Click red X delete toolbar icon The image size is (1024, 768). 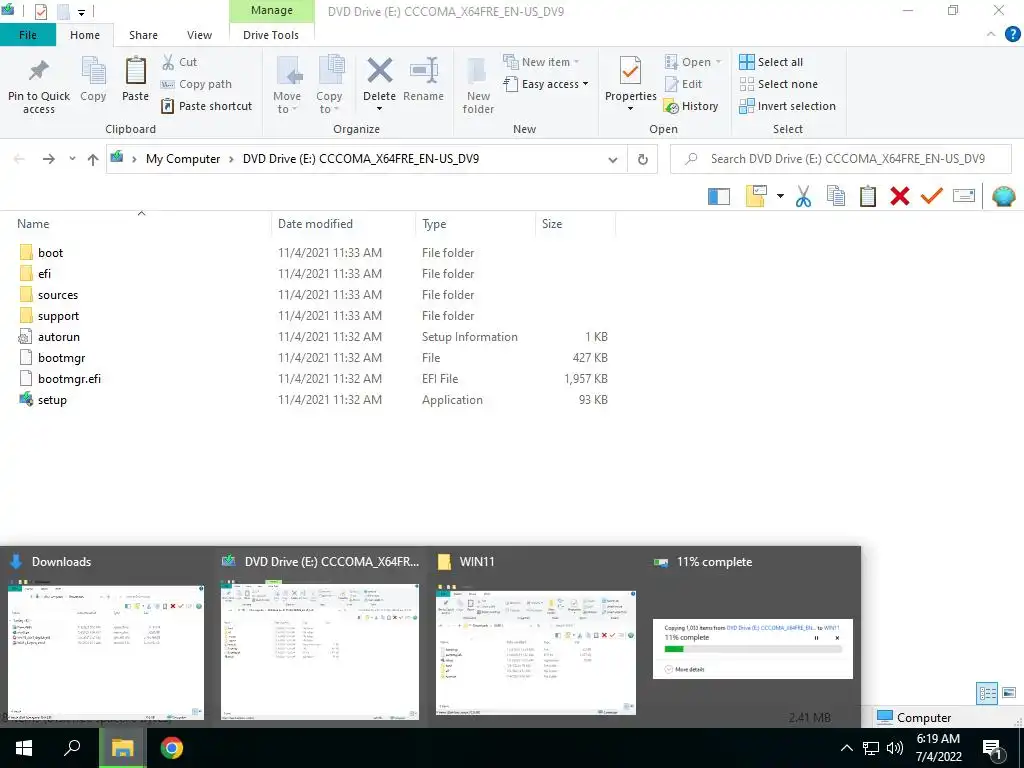coord(900,196)
